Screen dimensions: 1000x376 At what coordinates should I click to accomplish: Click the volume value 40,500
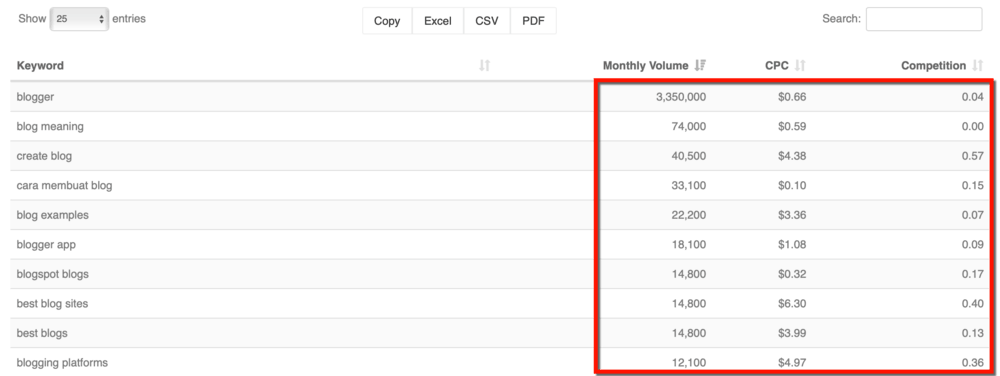689,155
